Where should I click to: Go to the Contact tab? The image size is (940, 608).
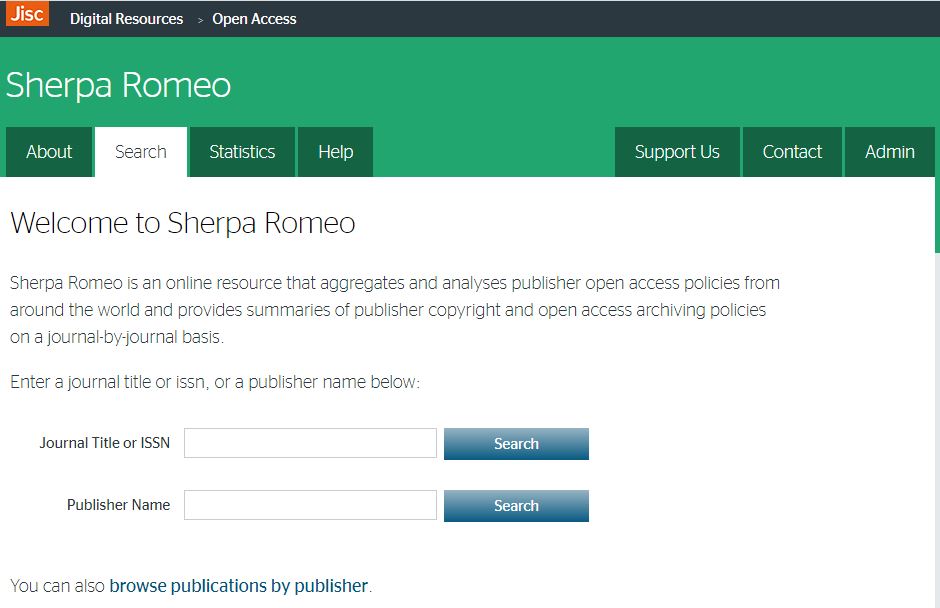[793, 152]
